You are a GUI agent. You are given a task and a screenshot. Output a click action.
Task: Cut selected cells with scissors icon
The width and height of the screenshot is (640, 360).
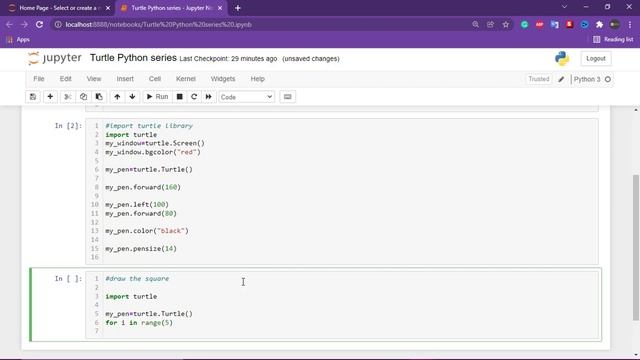[x=68, y=97]
